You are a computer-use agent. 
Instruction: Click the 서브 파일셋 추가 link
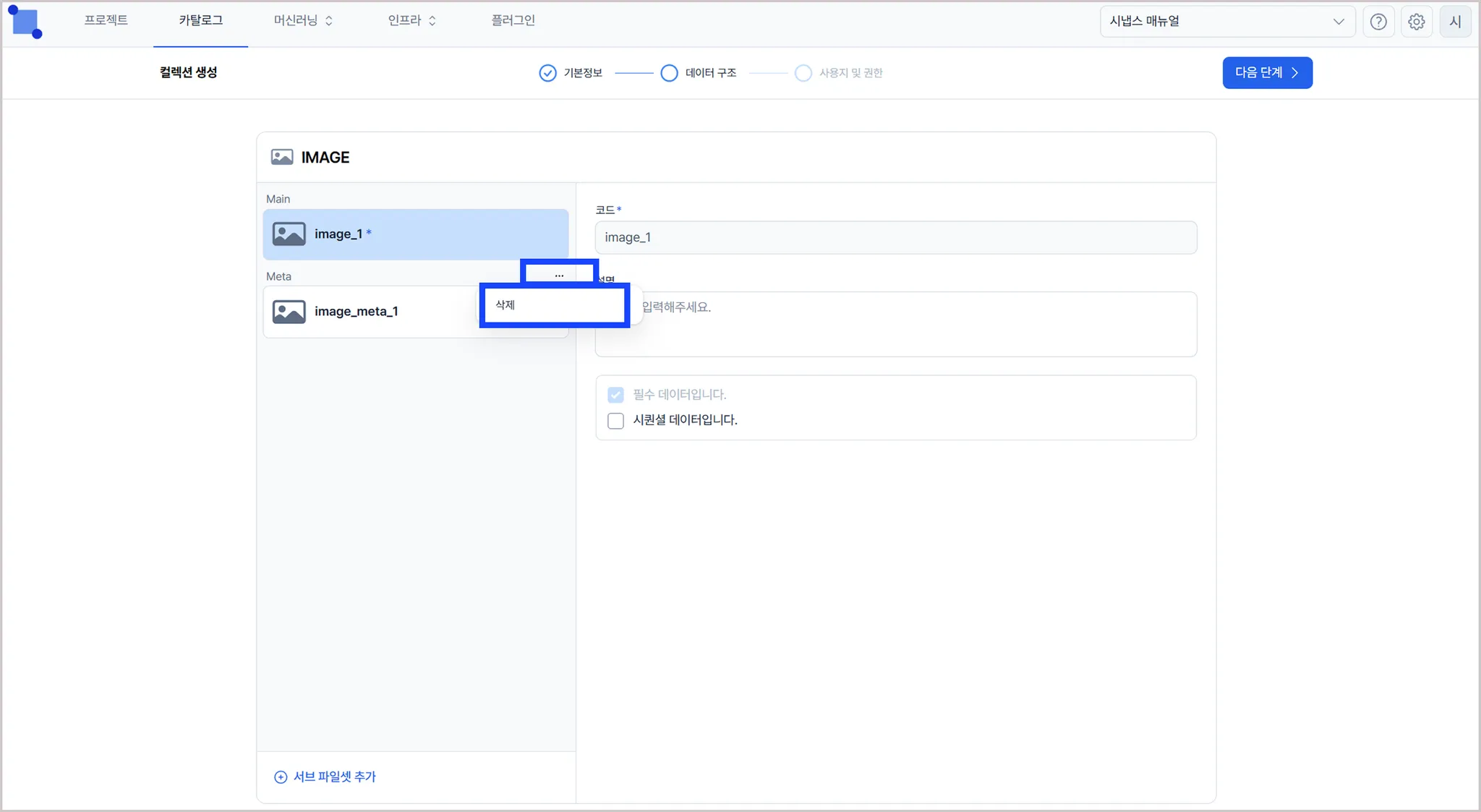(x=334, y=777)
